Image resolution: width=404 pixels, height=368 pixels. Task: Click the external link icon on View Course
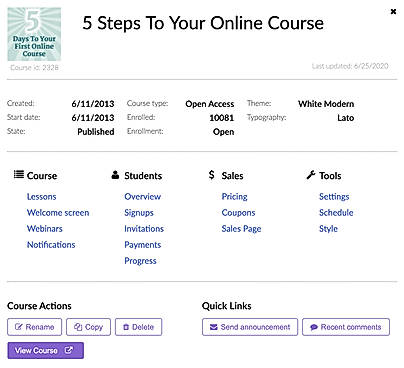coord(68,350)
